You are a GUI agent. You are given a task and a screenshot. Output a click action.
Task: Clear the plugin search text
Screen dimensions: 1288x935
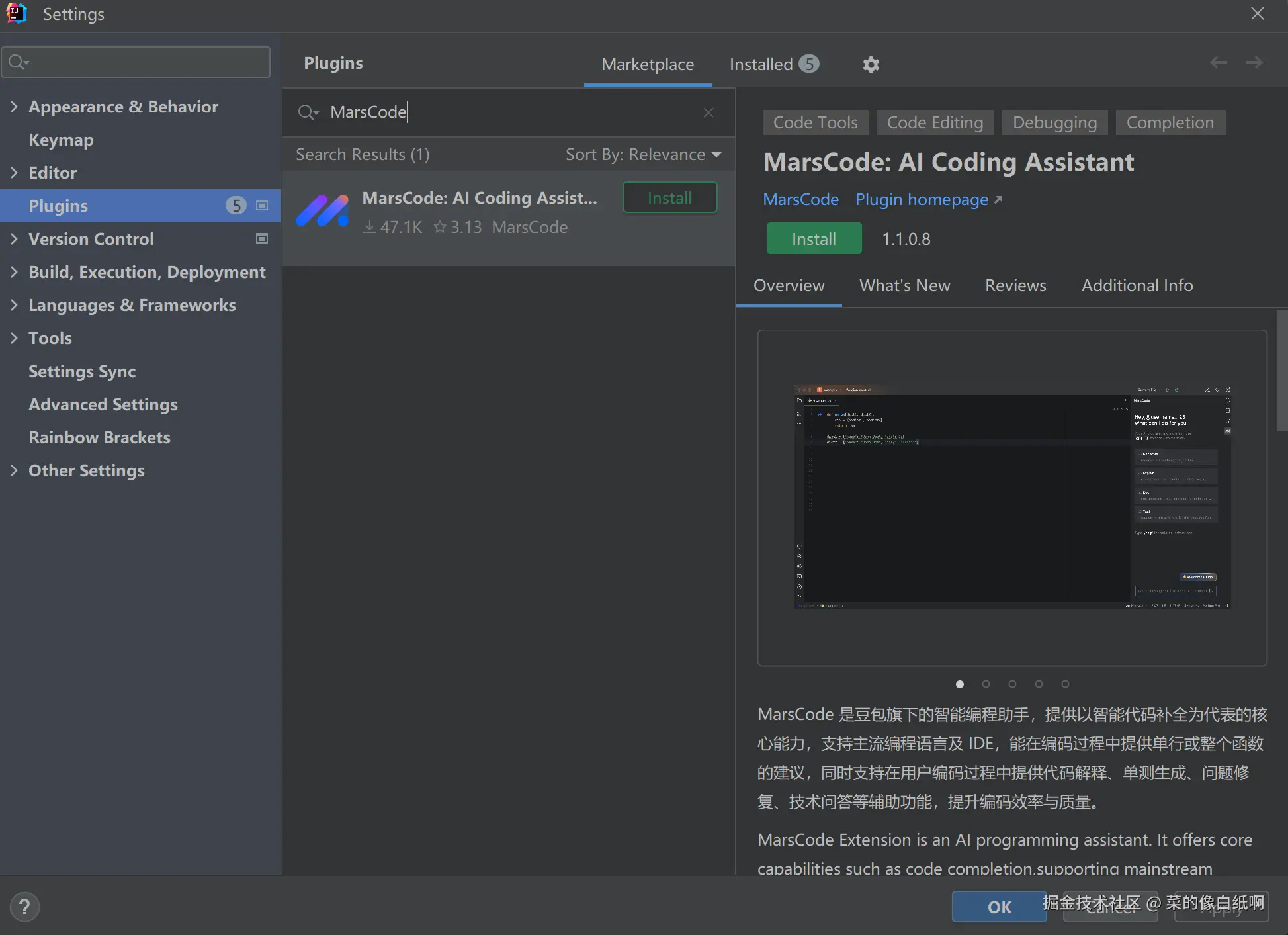[708, 112]
